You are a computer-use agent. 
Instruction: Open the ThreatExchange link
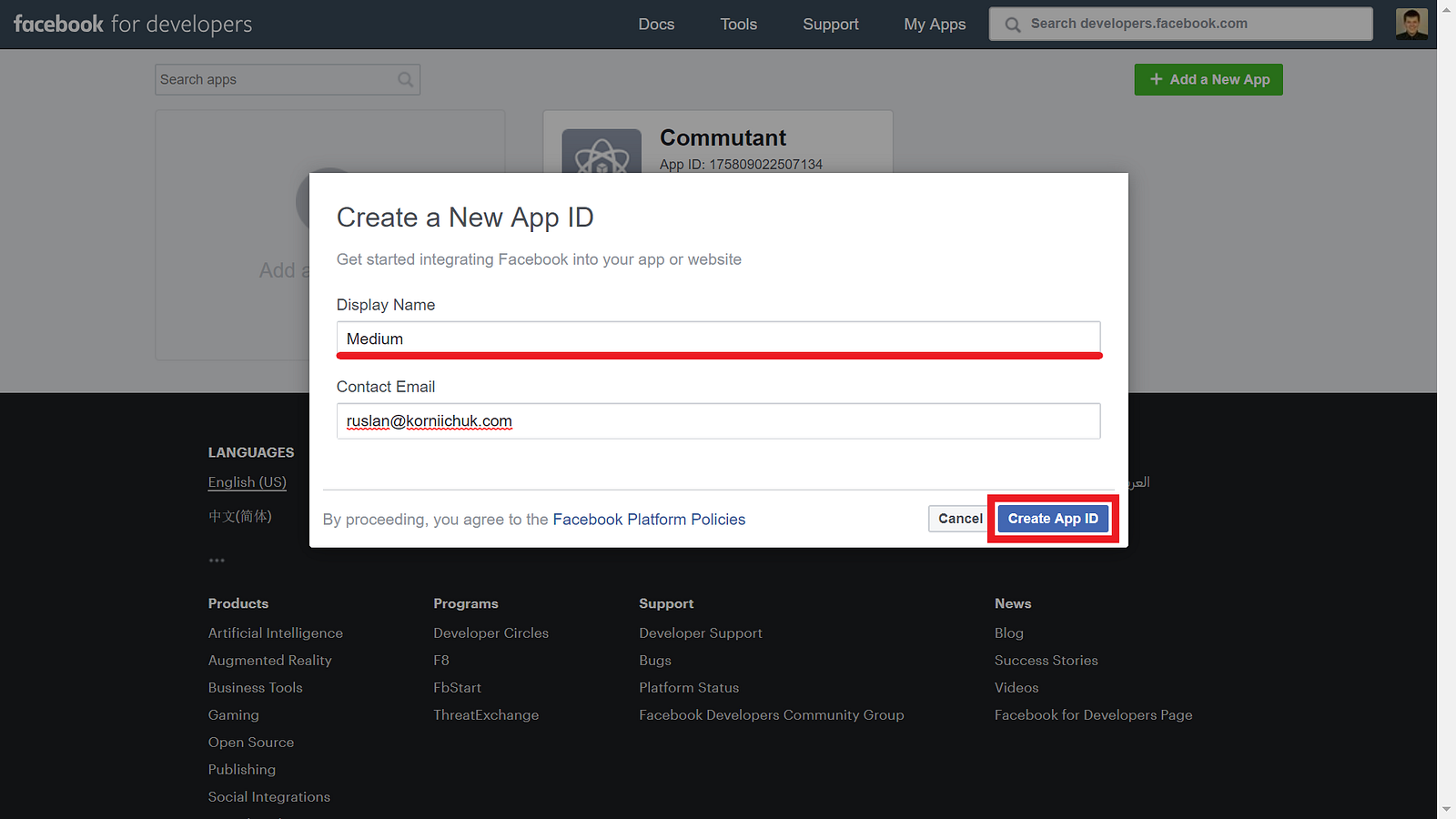(x=486, y=715)
